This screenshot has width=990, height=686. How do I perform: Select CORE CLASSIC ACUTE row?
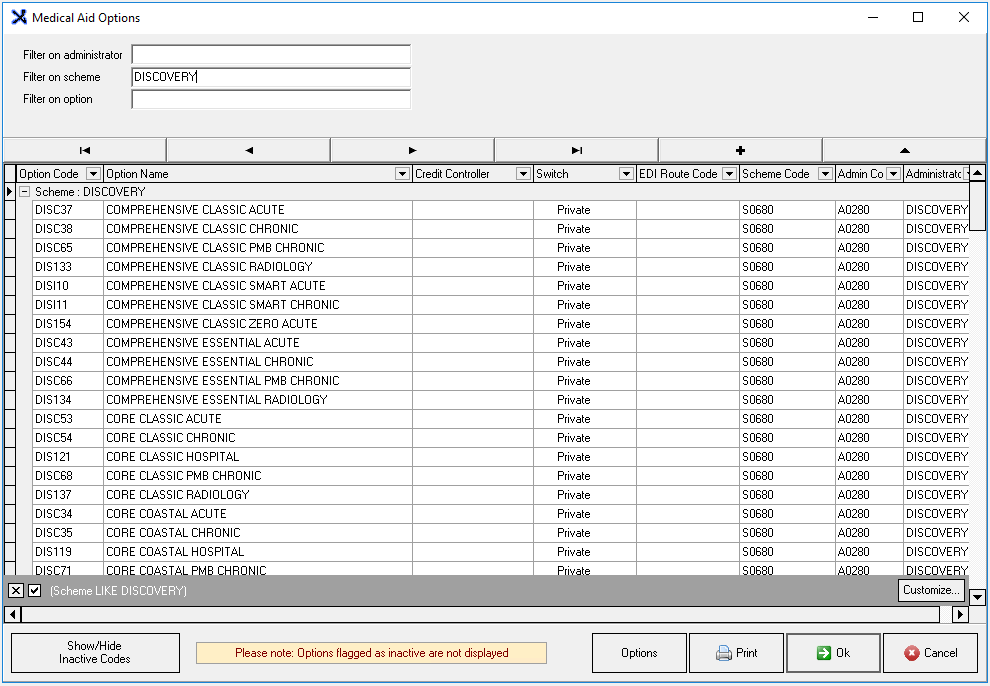tap(500, 418)
